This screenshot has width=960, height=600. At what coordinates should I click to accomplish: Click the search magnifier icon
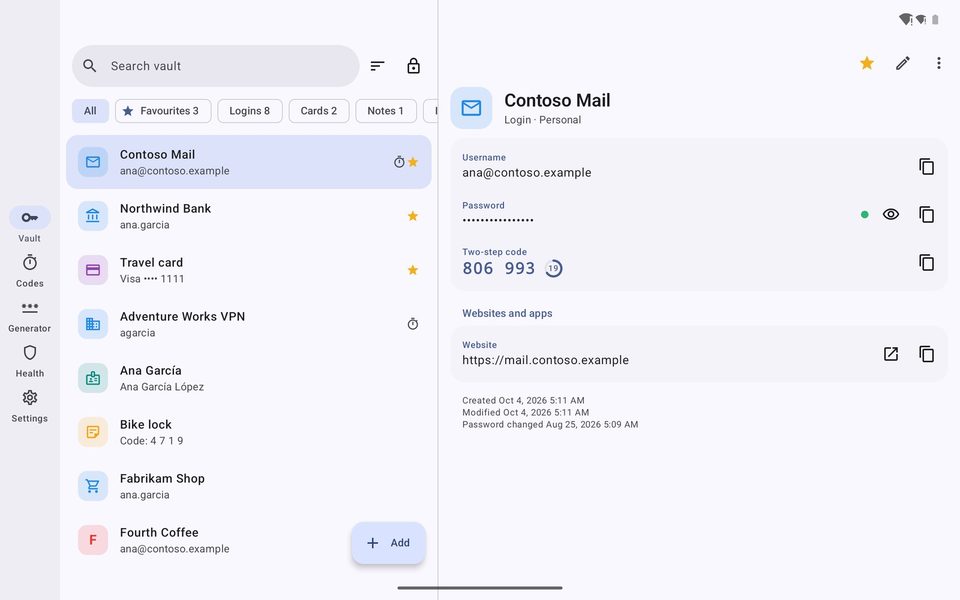(89, 66)
